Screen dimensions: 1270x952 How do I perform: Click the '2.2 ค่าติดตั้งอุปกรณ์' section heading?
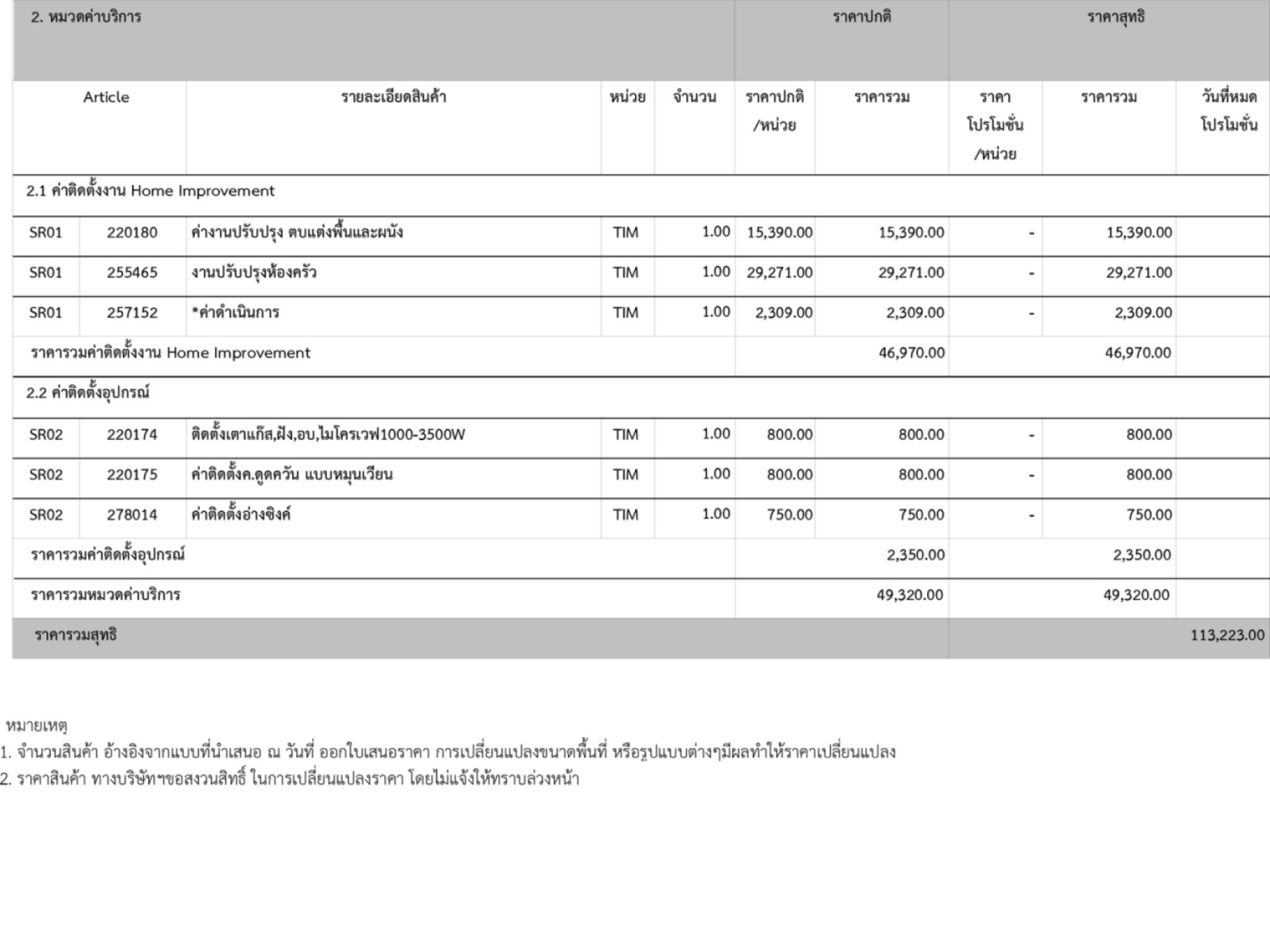(x=87, y=393)
